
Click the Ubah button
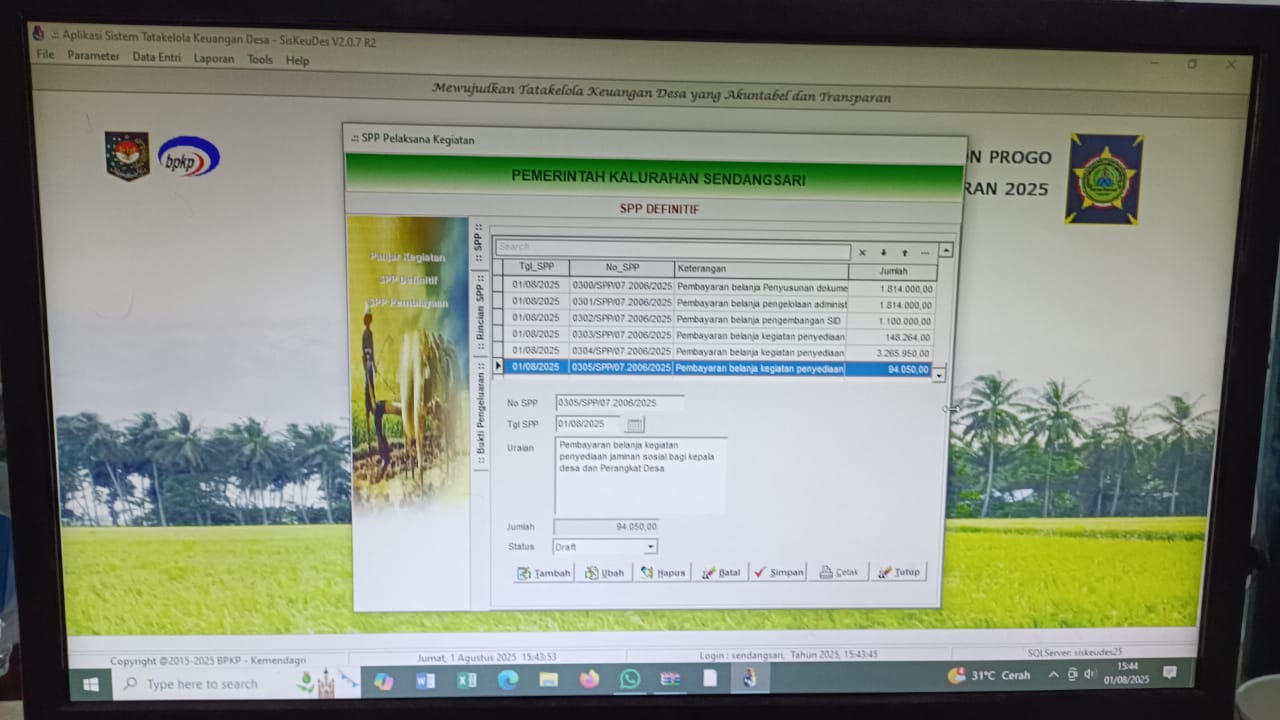[x=604, y=573]
